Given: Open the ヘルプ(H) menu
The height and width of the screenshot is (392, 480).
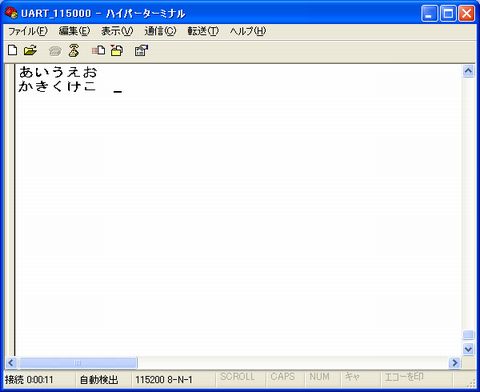Looking at the screenshot, I should 248,31.
